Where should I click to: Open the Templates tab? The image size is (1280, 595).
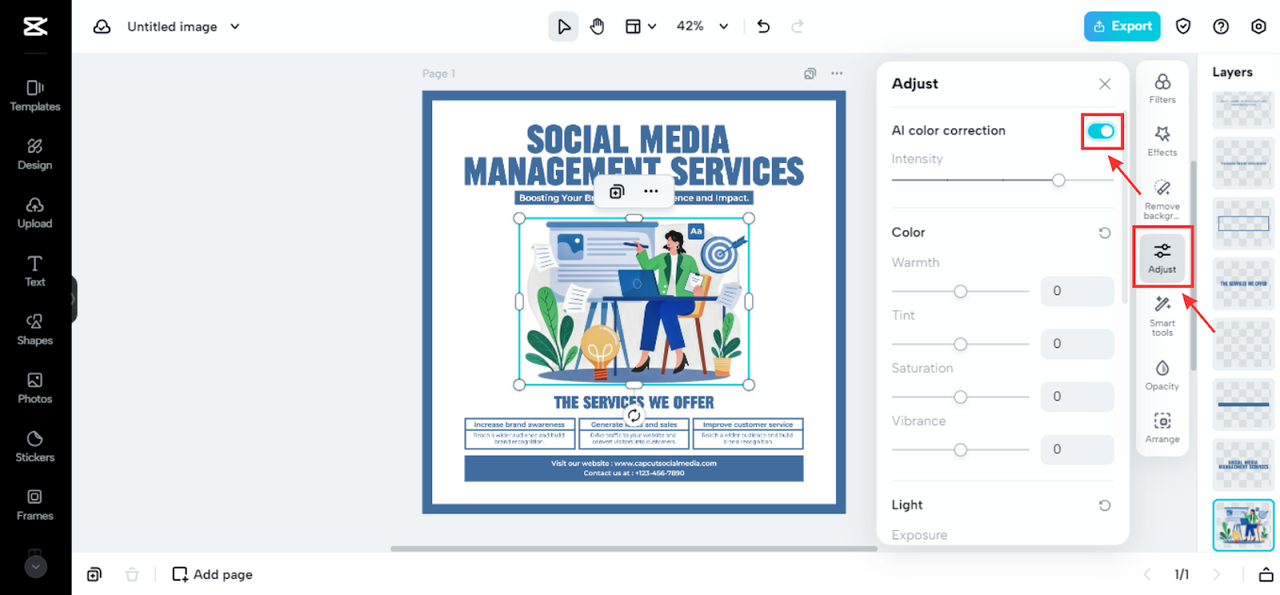coord(35,96)
